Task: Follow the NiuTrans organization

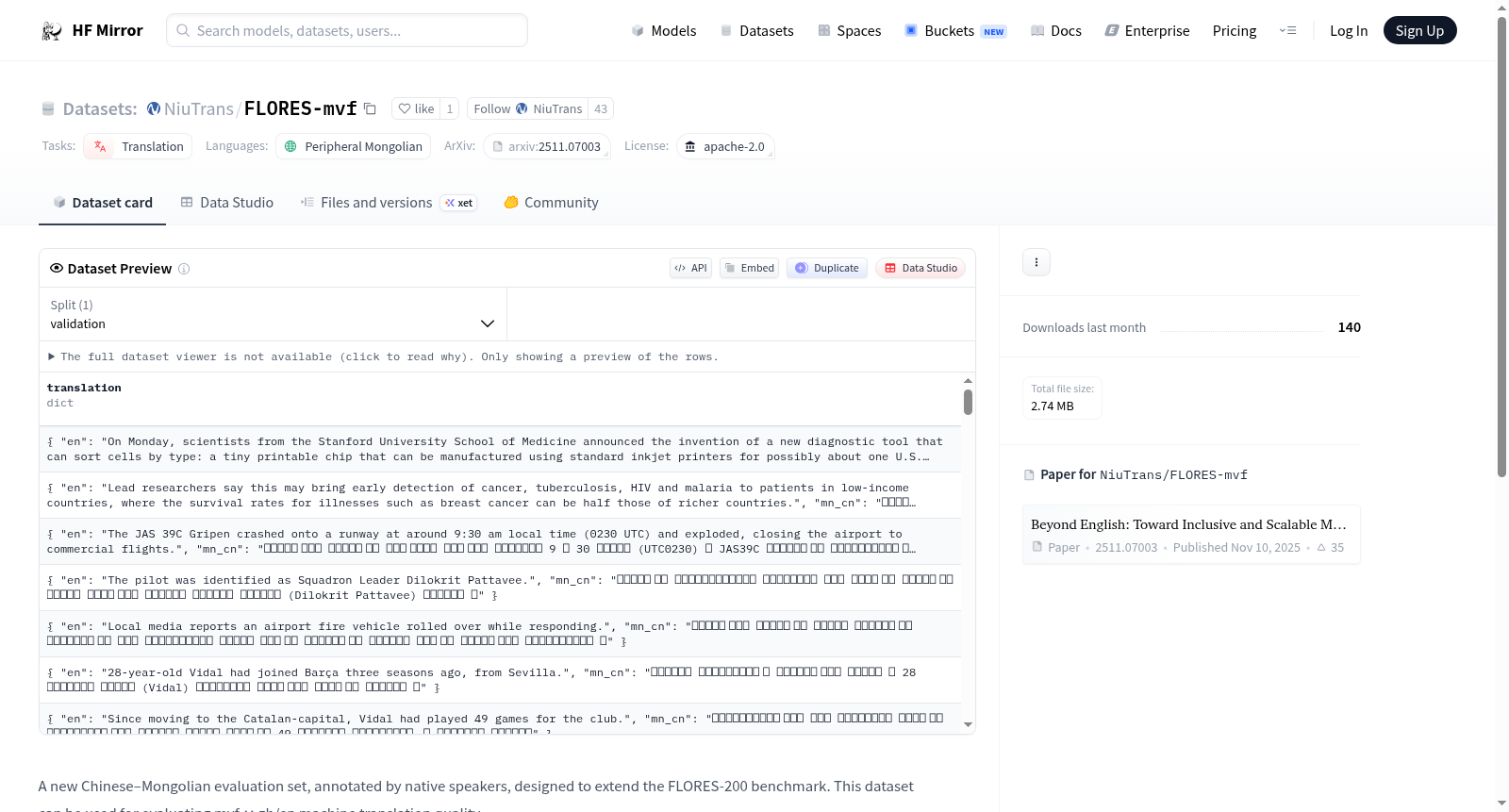Action: 528,109
